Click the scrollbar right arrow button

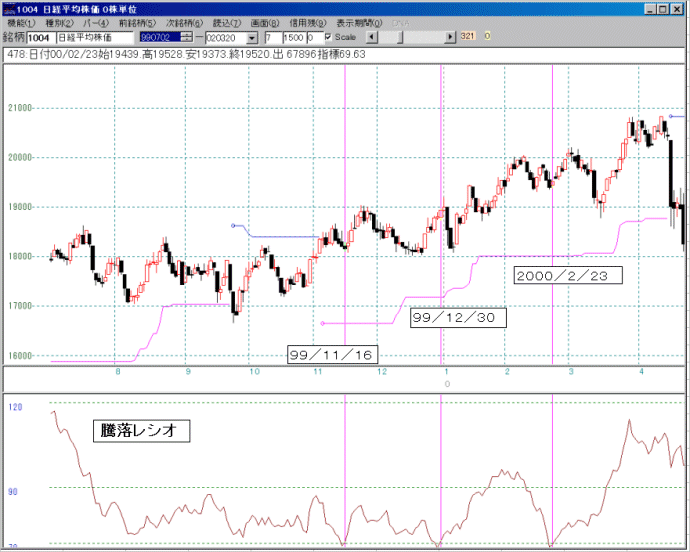tap(449, 37)
